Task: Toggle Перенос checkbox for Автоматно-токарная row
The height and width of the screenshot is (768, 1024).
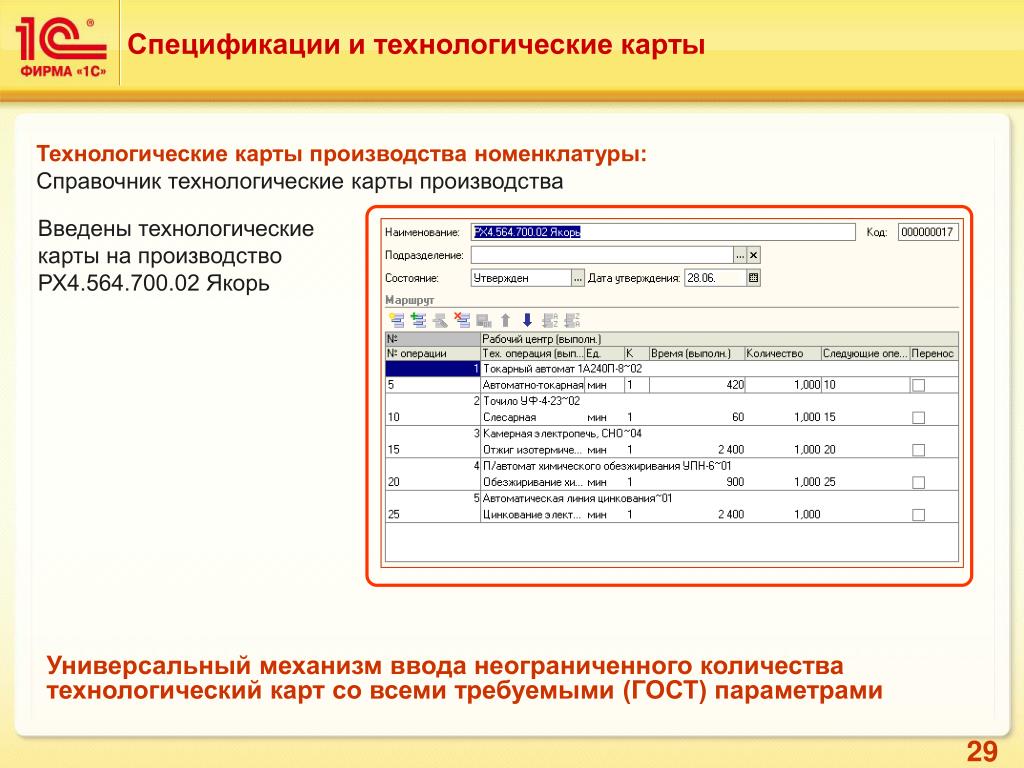Action: [918, 385]
